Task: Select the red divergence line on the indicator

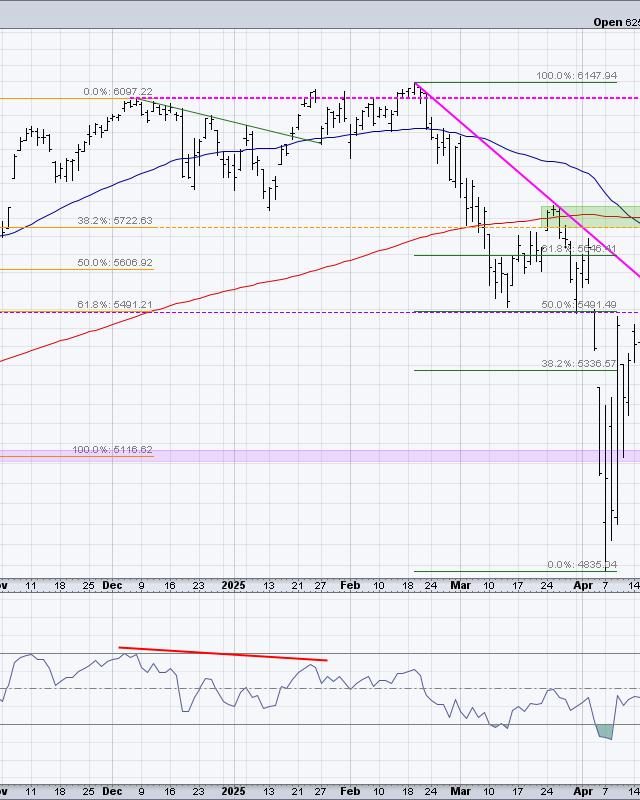Action: (x=222, y=654)
